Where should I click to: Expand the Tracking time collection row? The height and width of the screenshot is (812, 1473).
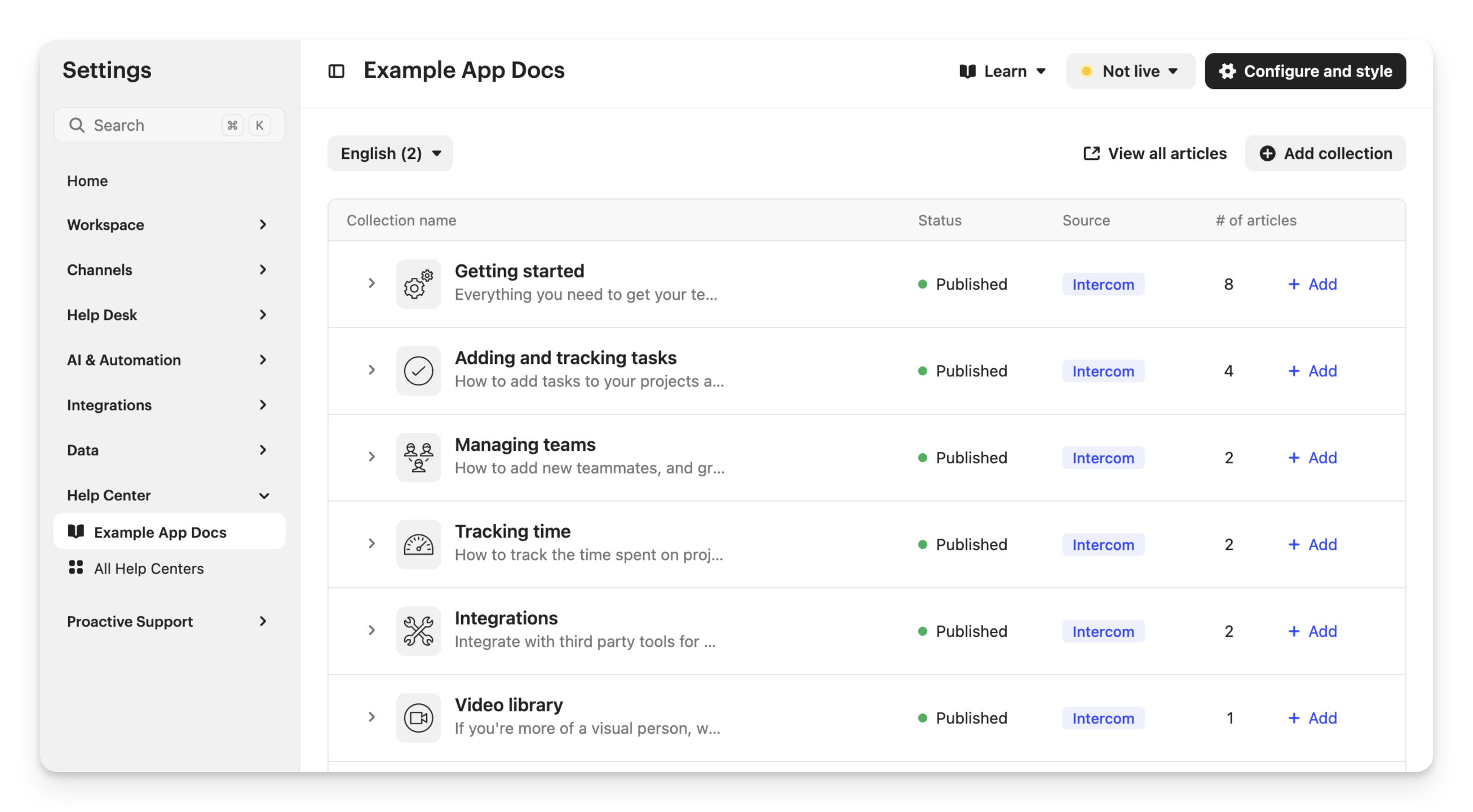(371, 544)
